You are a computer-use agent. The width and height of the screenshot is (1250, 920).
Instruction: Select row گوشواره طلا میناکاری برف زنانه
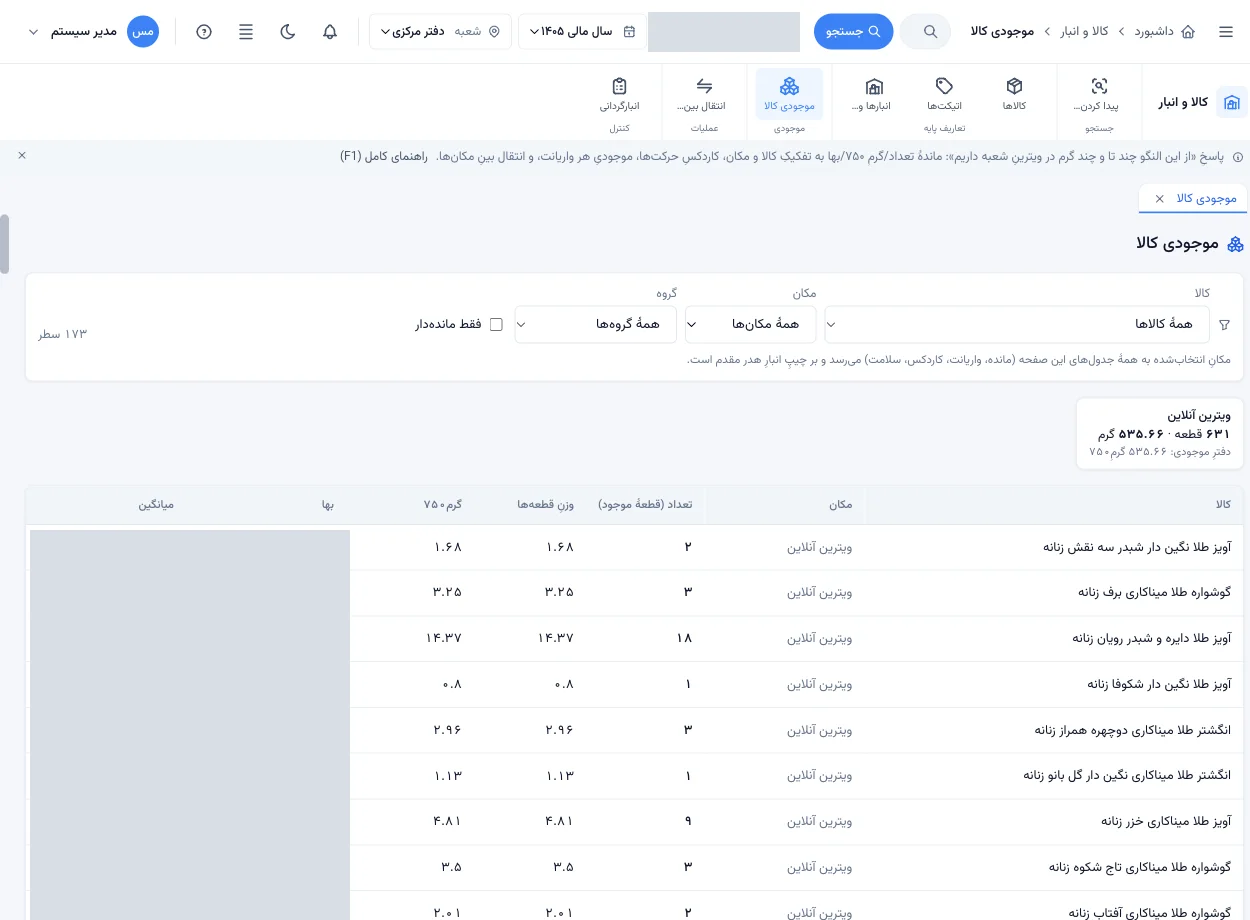point(634,592)
